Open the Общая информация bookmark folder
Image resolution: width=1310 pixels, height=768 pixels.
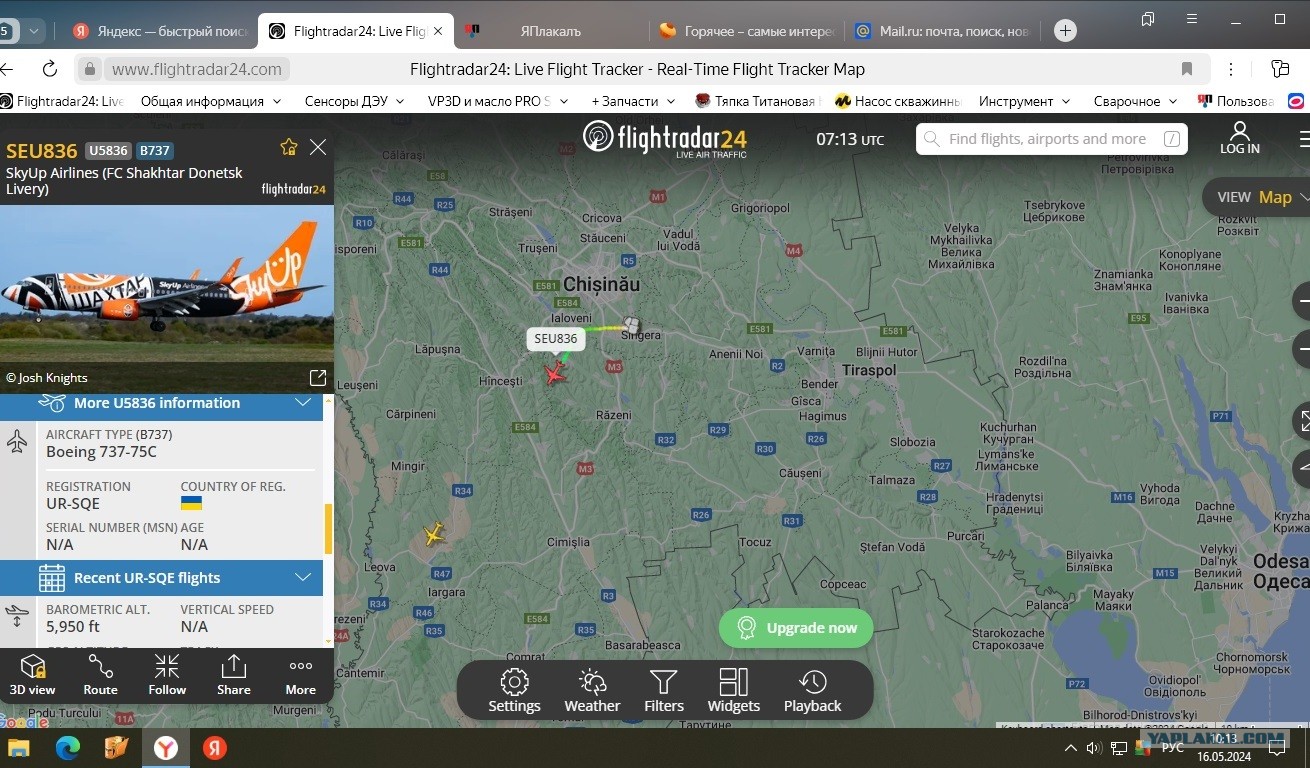pos(211,101)
